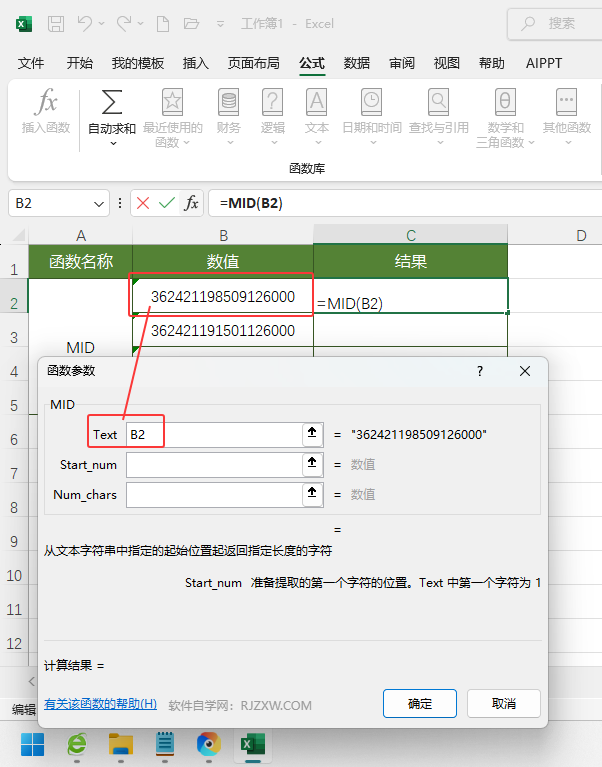Image resolution: width=602 pixels, height=767 pixels.
Task: Click the red cancel X in the formula bar
Action: coord(143,203)
